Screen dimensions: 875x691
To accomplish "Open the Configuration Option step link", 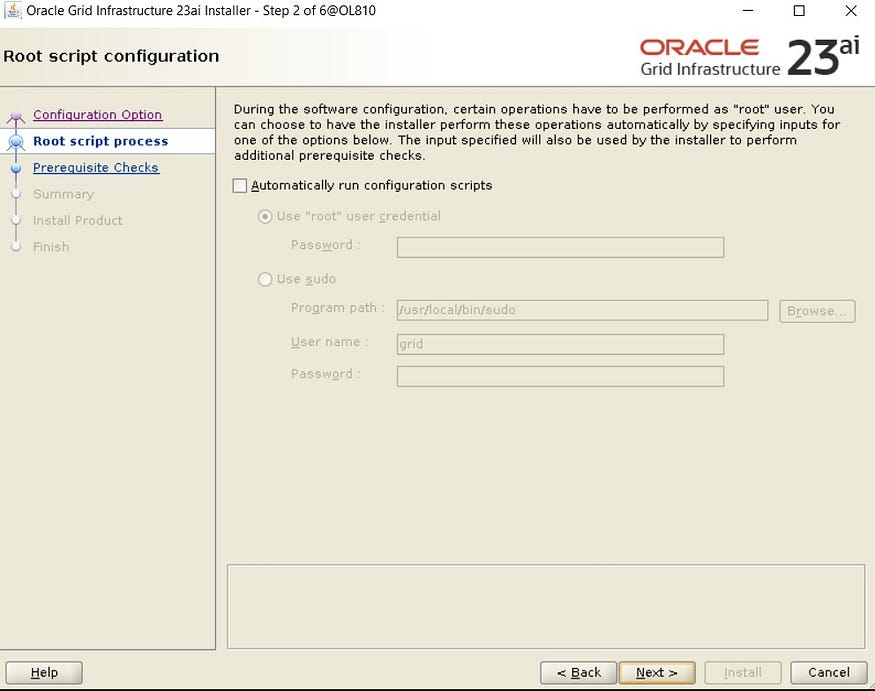I will click(98, 114).
